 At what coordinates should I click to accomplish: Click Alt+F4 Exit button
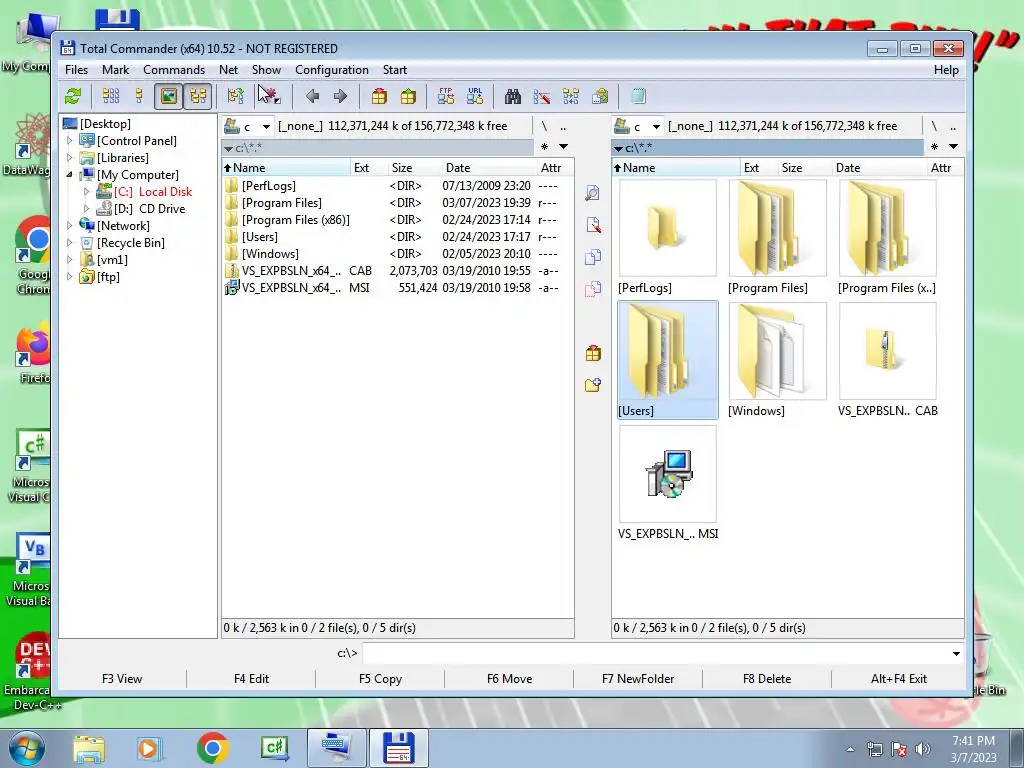899,679
